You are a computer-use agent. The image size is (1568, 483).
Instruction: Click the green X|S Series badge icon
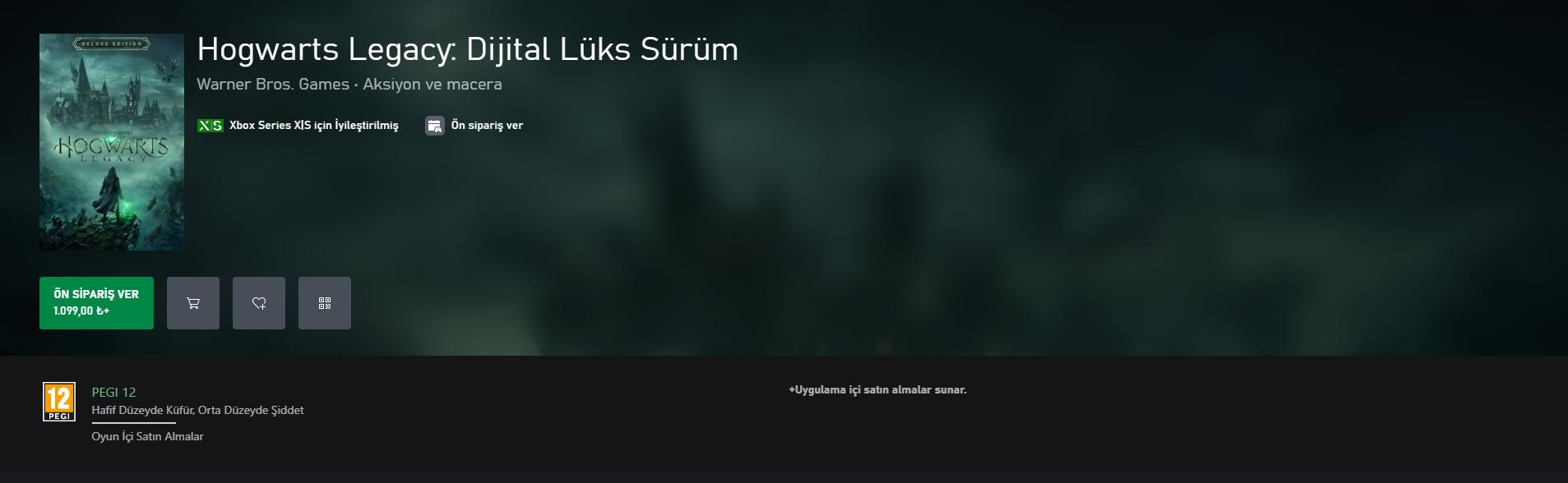pyautogui.click(x=210, y=126)
